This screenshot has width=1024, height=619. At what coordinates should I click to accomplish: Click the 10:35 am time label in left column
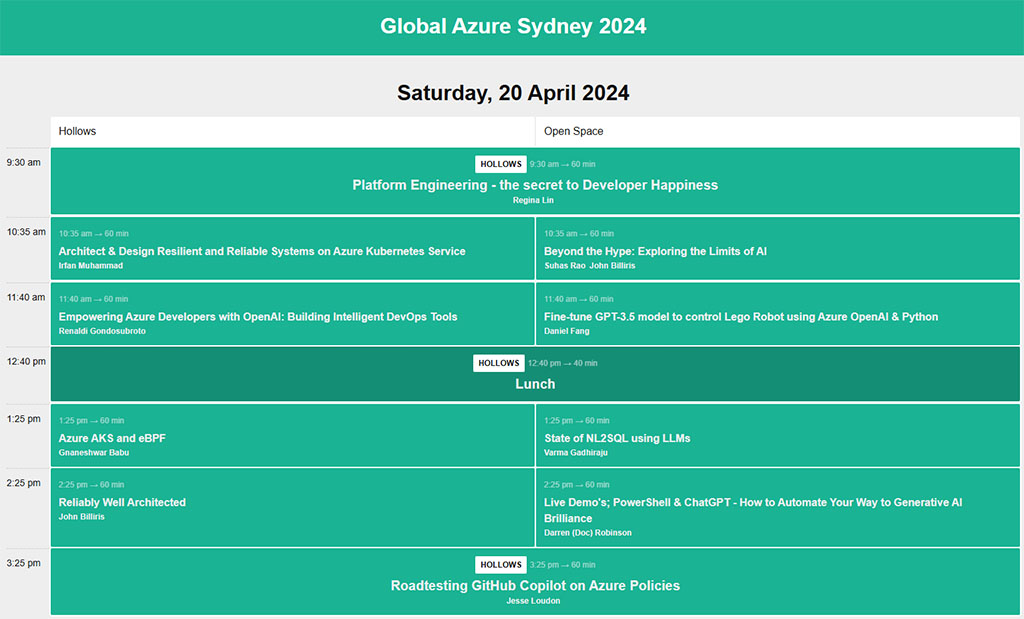point(26,232)
